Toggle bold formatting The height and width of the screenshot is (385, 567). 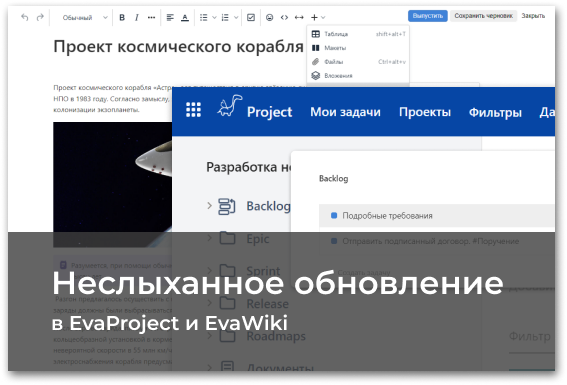(x=122, y=17)
